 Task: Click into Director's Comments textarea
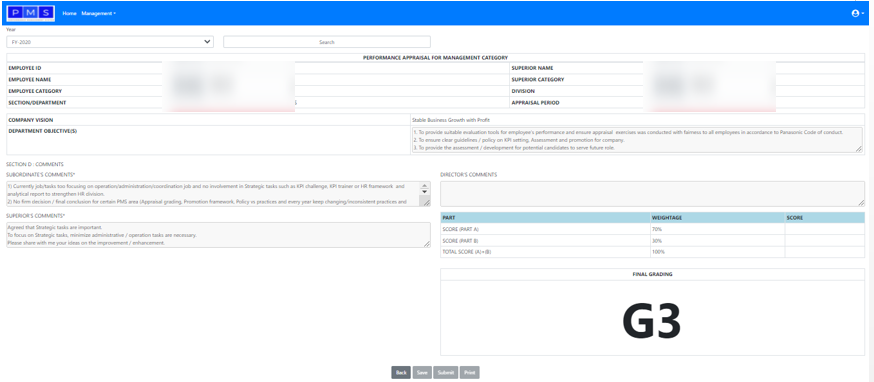point(652,194)
